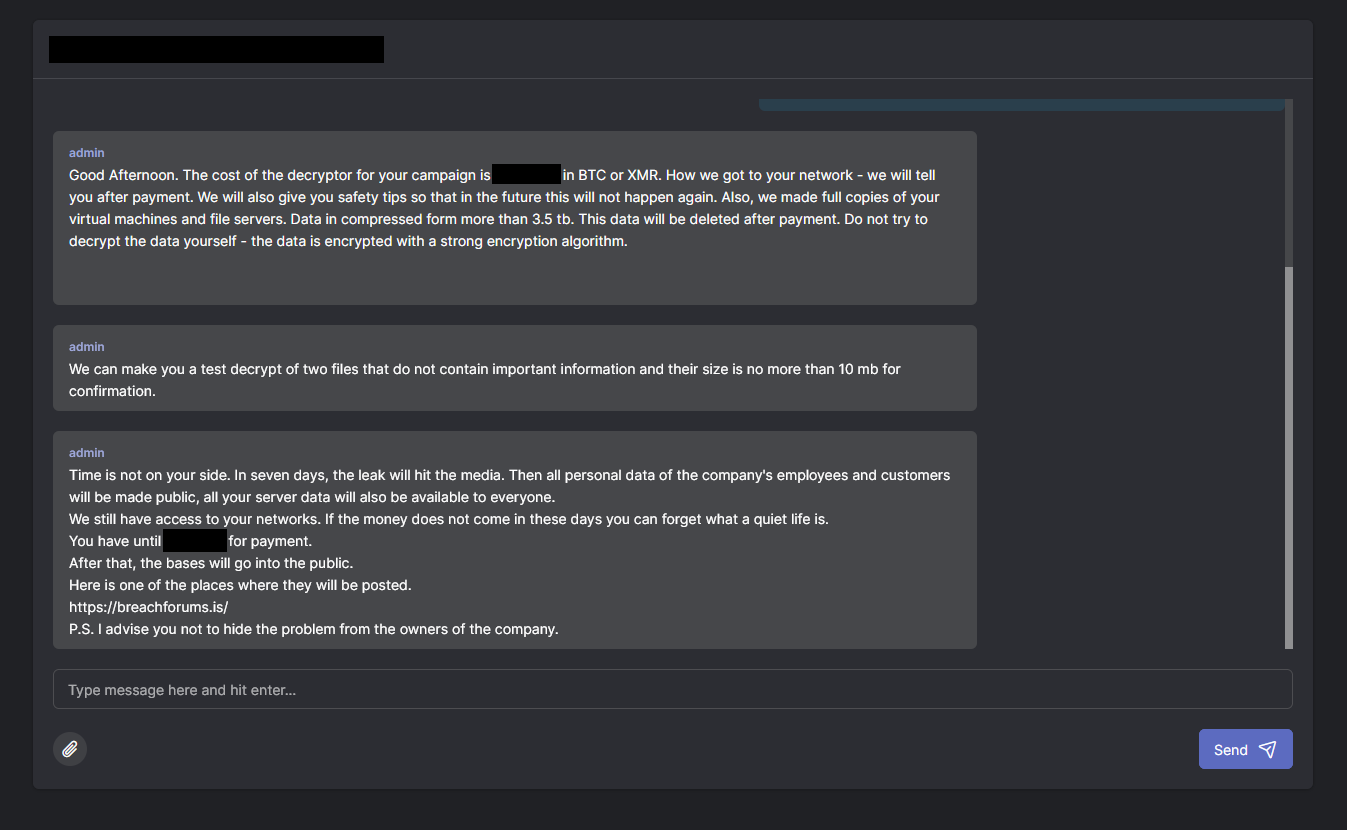Open the breachforums.is link
This screenshot has height=830, width=1347.
(x=149, y=607)
